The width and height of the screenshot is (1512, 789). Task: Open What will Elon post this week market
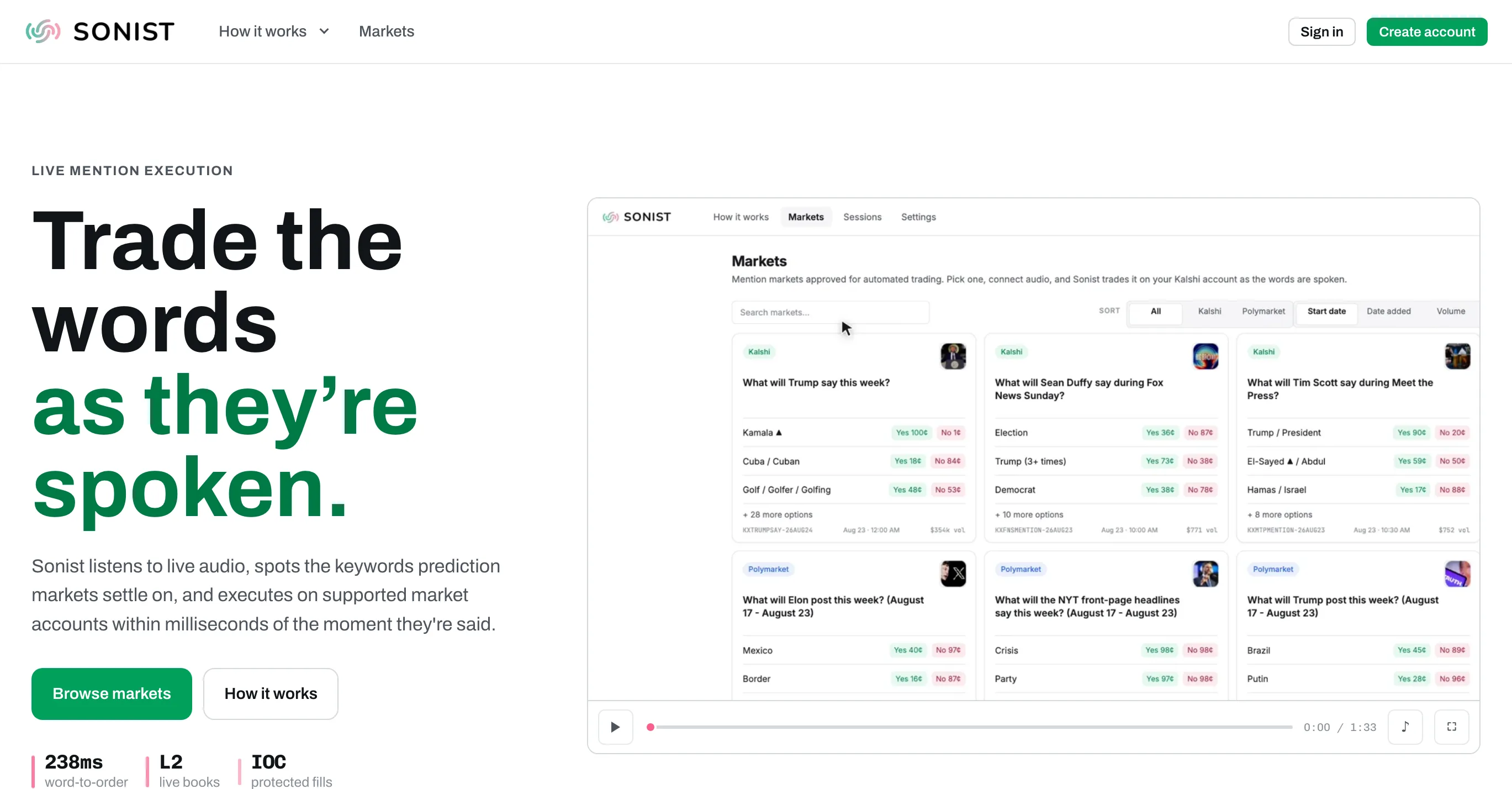833,607
